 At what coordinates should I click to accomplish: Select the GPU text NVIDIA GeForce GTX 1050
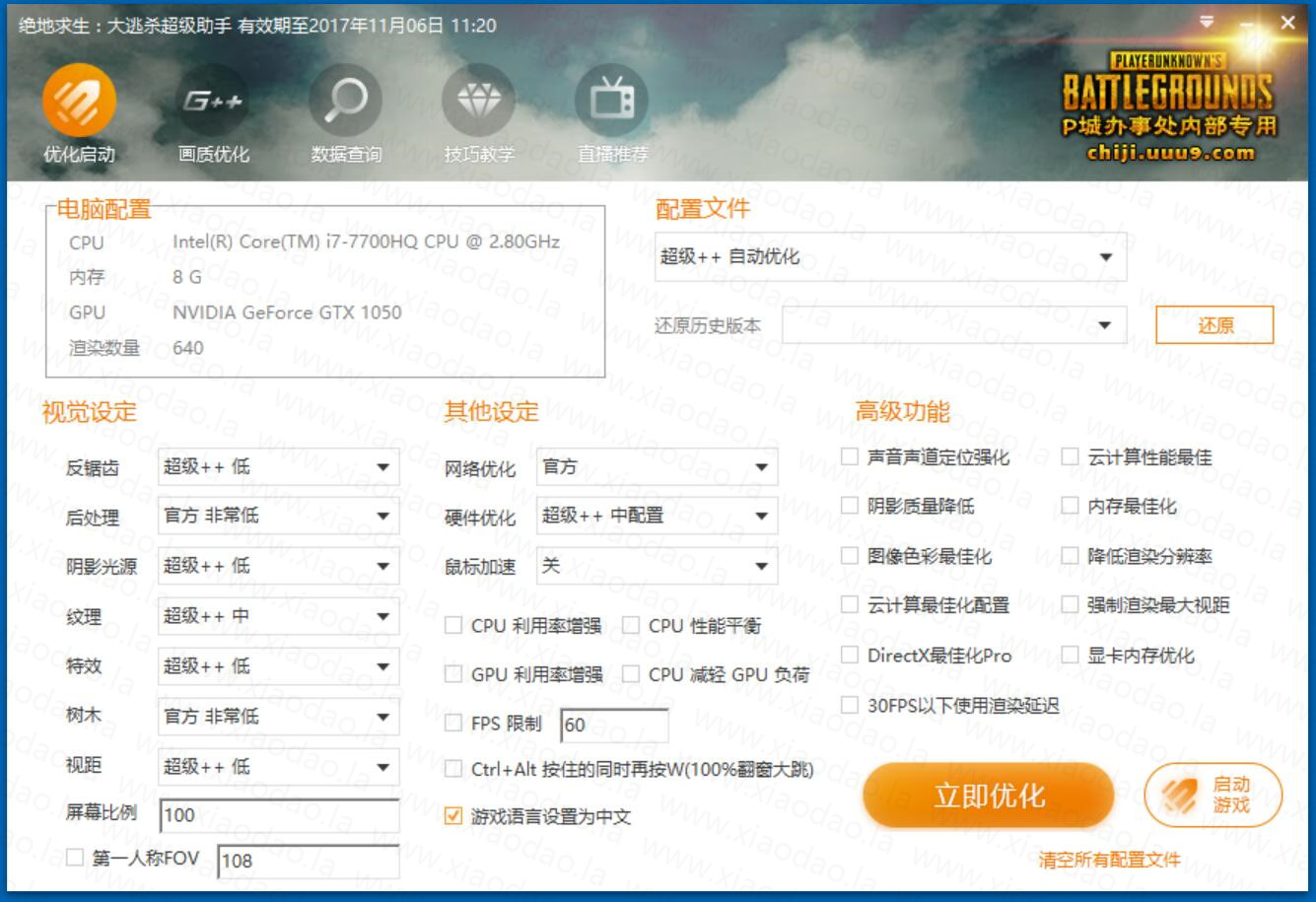[287, 312]
